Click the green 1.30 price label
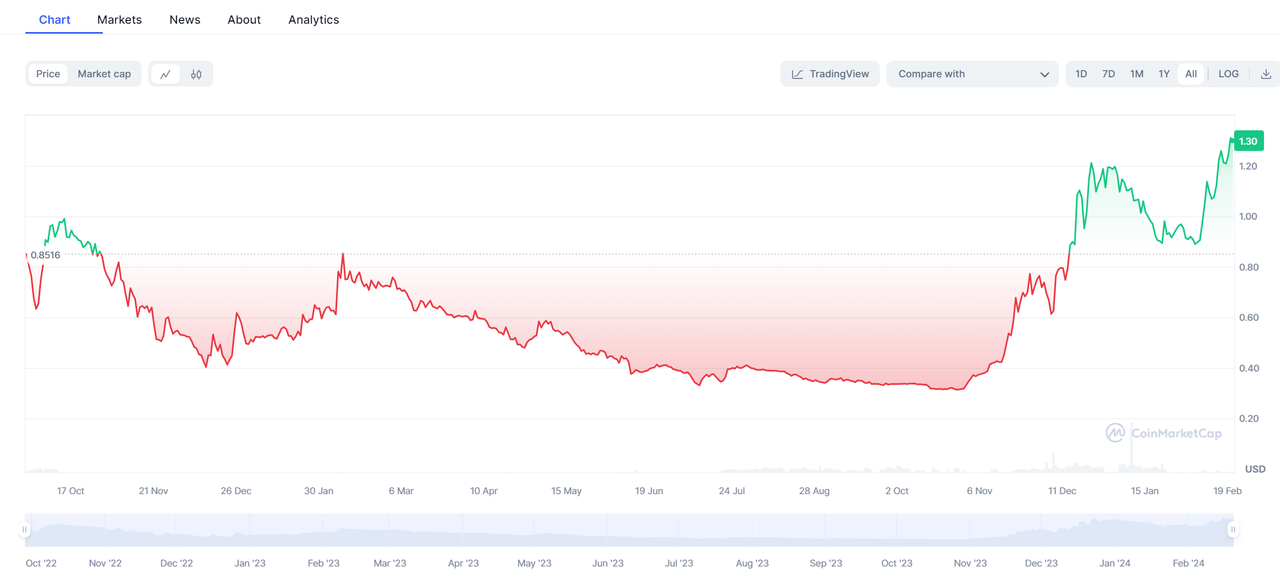Viewport: 1280px width, 577px height. (1248, 142)
